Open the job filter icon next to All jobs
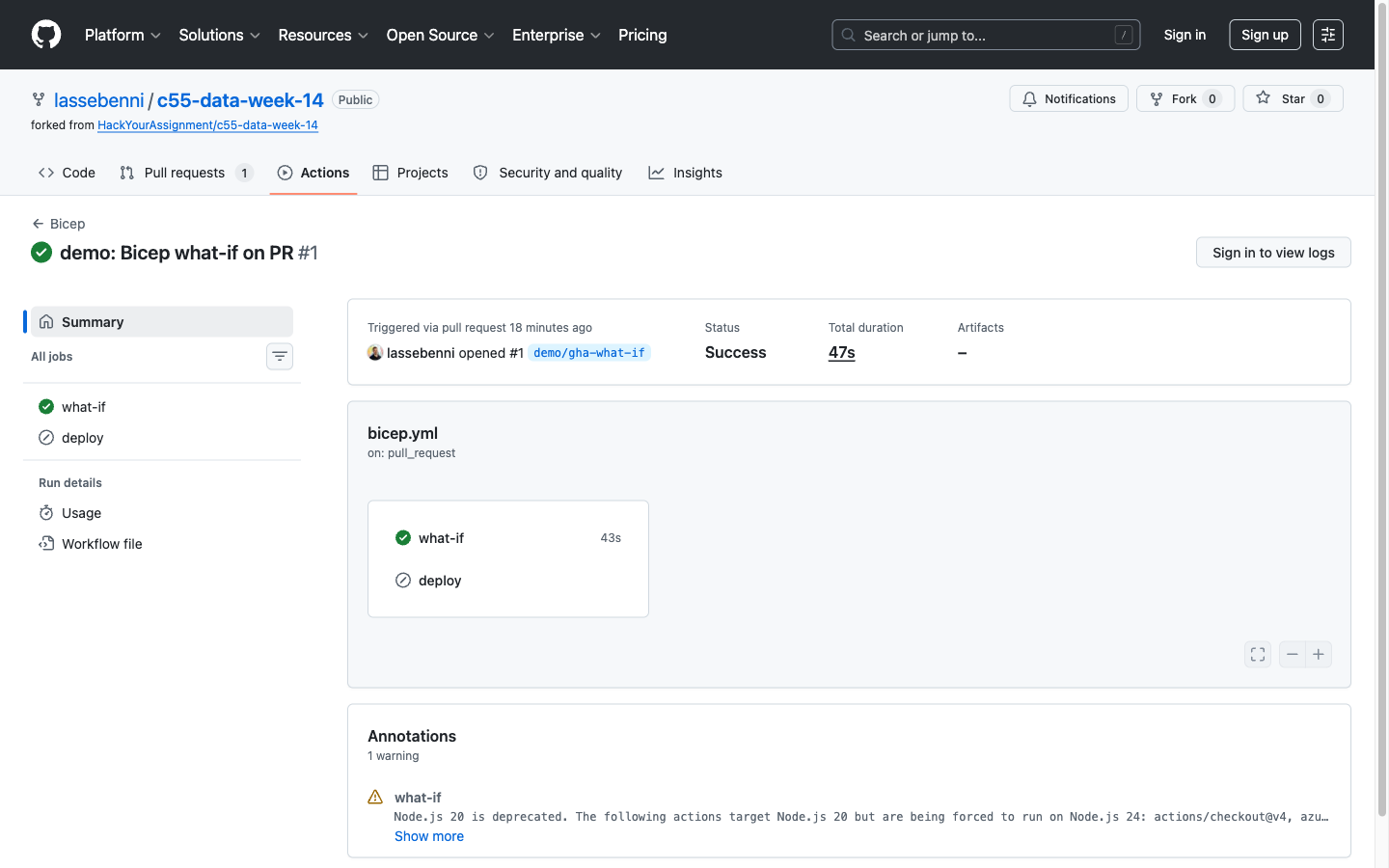 tap(280, 357)
